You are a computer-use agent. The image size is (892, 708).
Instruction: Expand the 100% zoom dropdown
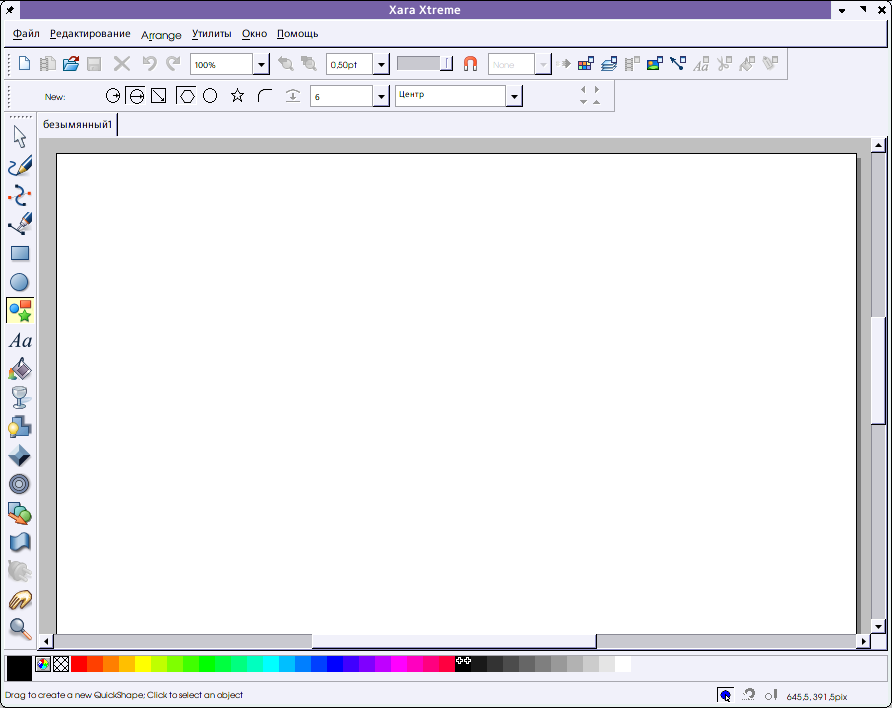tap(261, 65)
